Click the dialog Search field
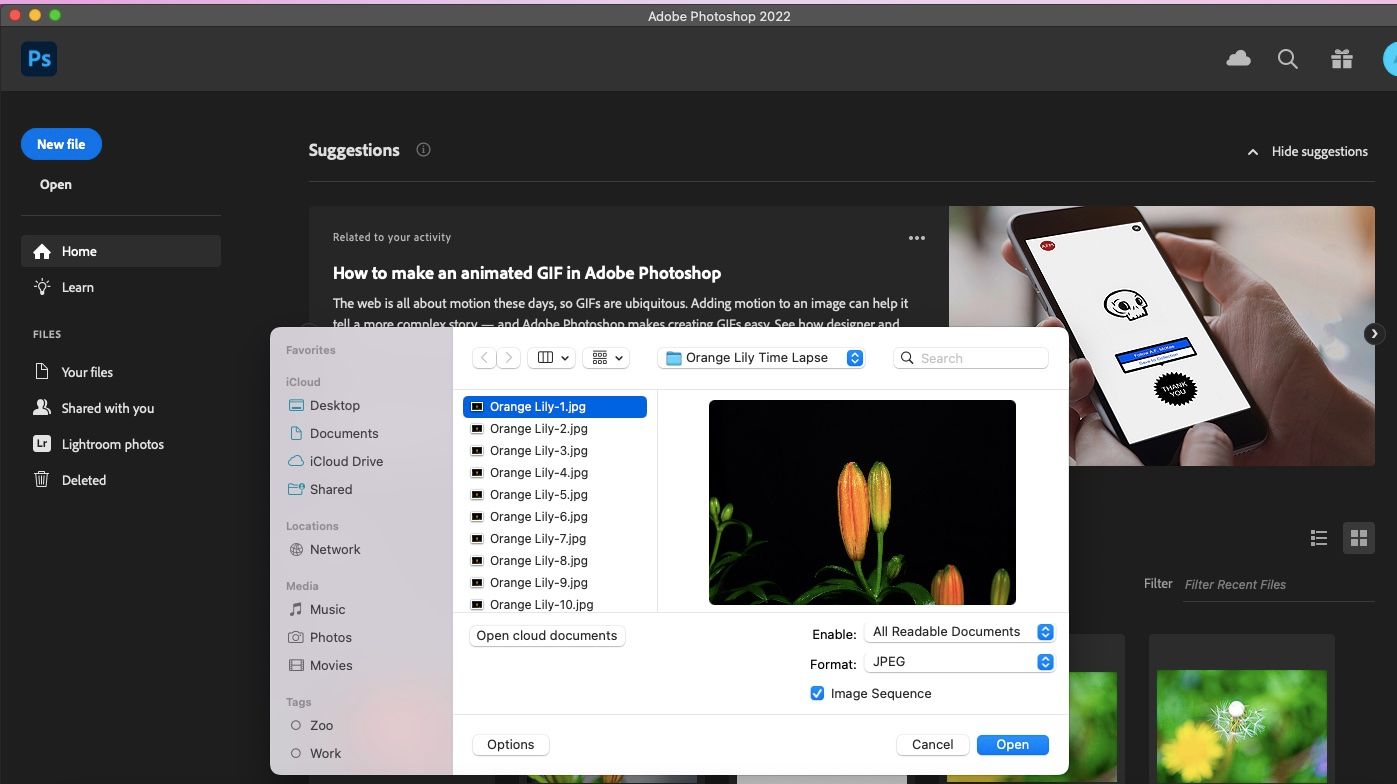The width and height of the screenshot is (1397, 784). (x=971, y=358)
